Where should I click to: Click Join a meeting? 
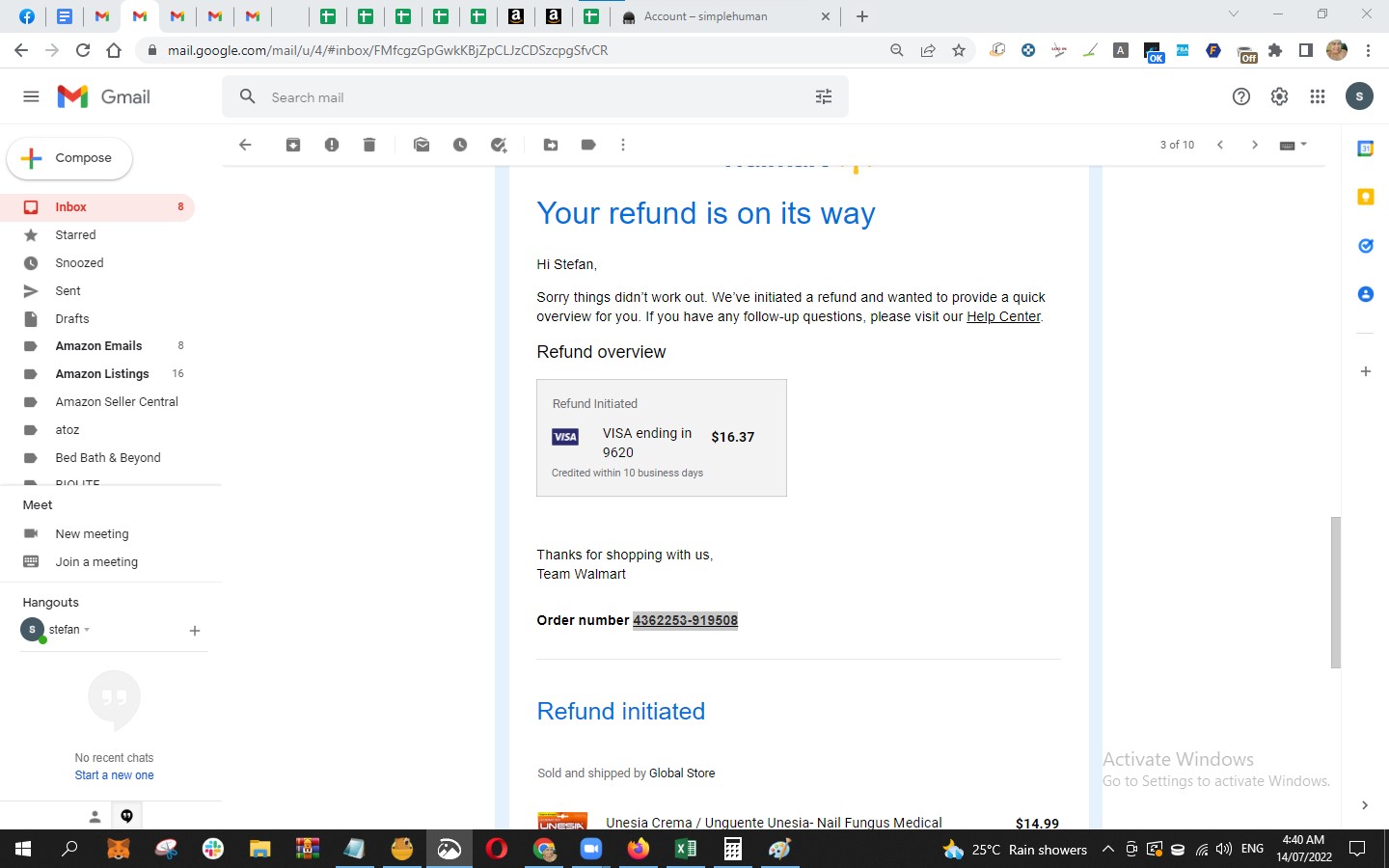click(96, 562)
